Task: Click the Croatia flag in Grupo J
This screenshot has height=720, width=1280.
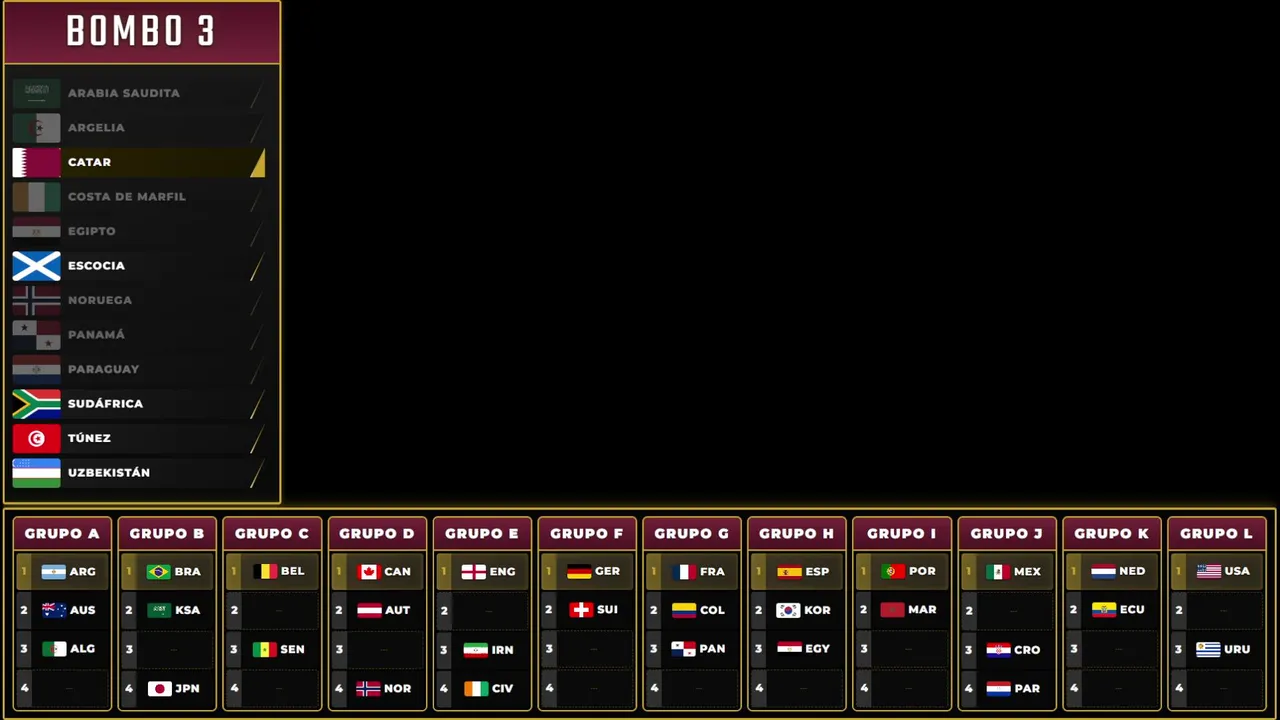Action: point(998,650)
